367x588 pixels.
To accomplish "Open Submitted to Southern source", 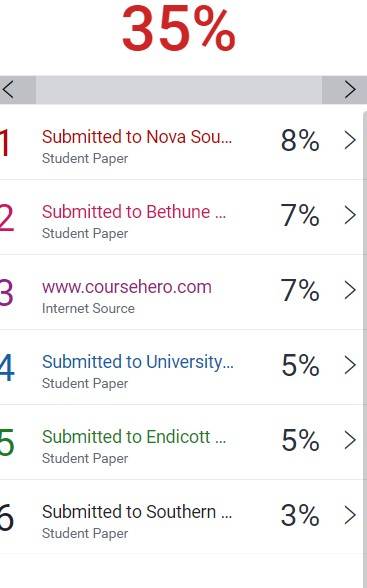I will coord(137,512).
